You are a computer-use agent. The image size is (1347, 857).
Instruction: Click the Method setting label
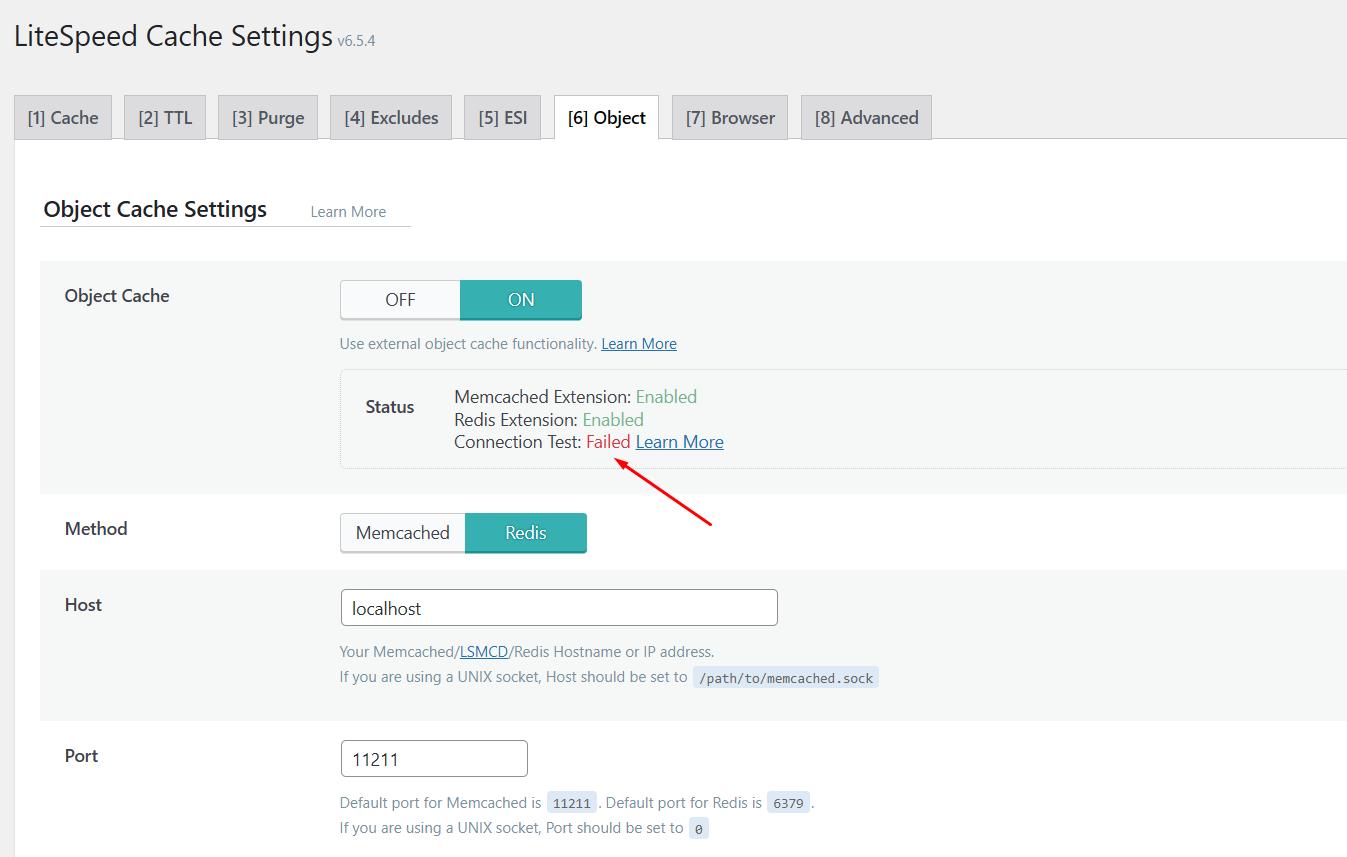click(96, 529)
